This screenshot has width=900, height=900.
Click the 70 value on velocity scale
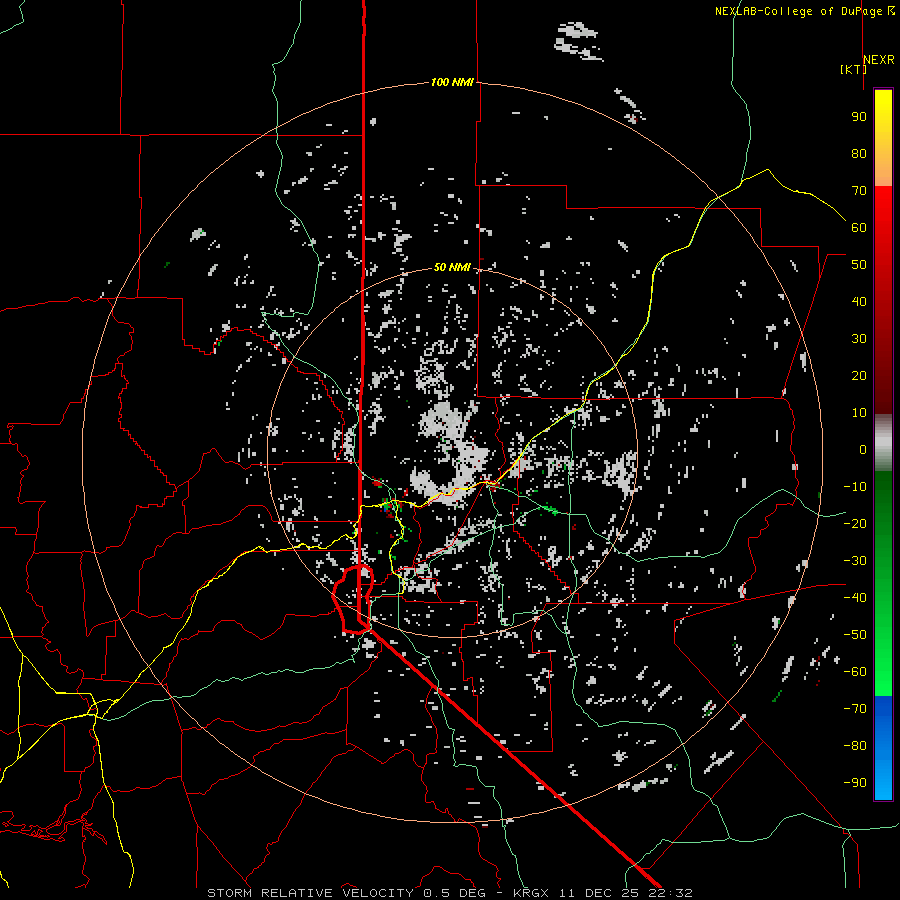(x=859, y=191)
